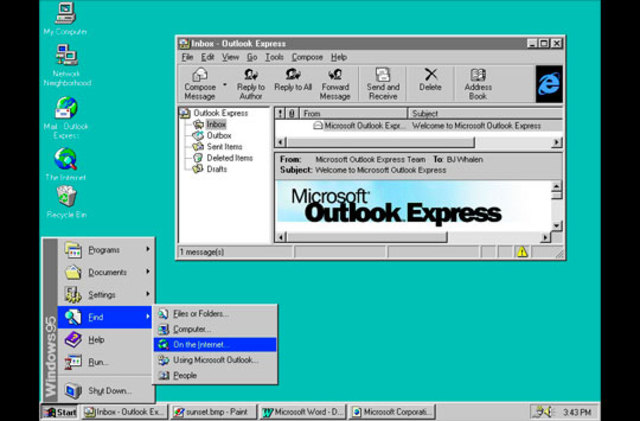The width and height of the screenshot is (640, 421).
Task: Select the Inbox folder
Action: pyautogui.click(x=210, y=124)
